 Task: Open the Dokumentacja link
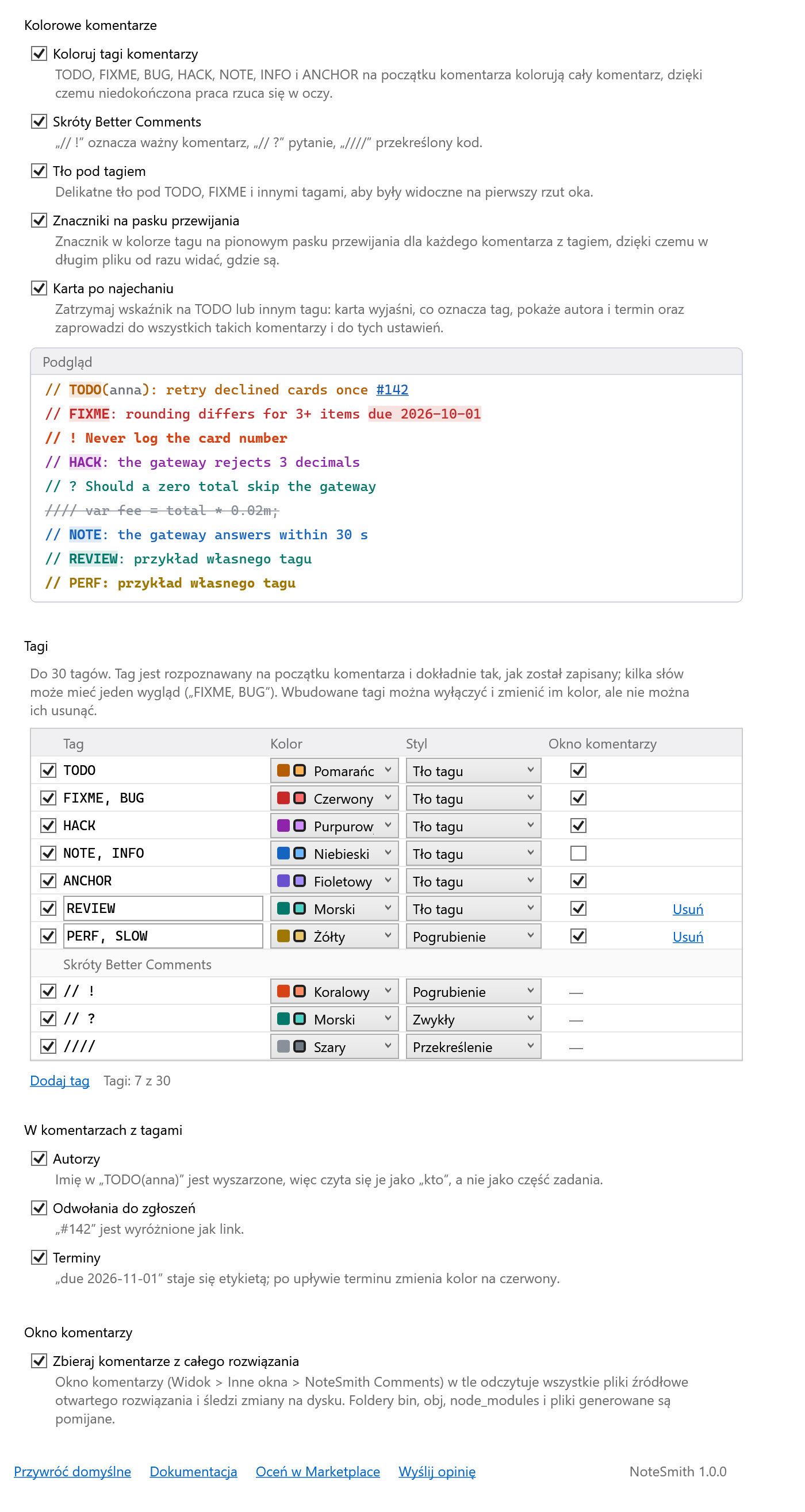coord(193,1471)
